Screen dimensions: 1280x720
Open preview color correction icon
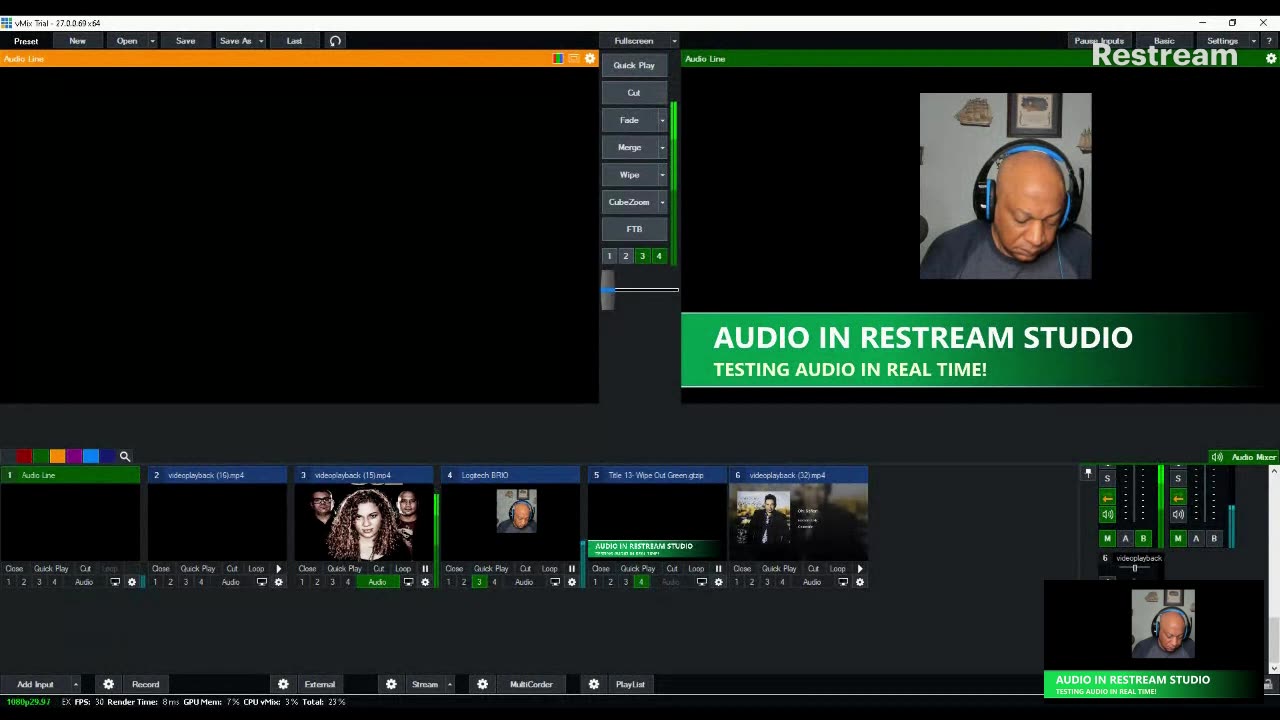click(558, 59)
